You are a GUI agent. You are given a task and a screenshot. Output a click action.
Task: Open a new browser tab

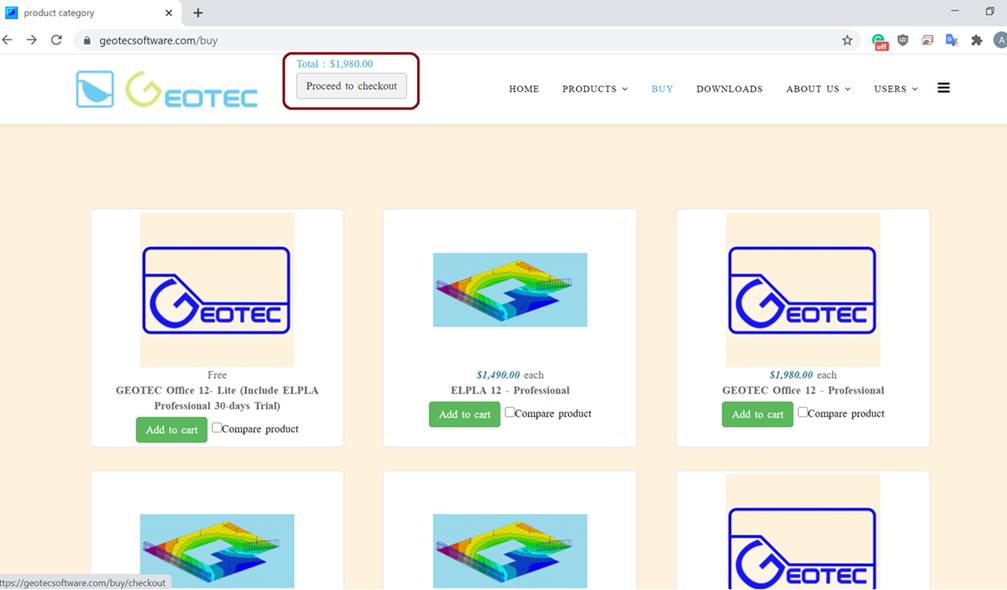198,13
